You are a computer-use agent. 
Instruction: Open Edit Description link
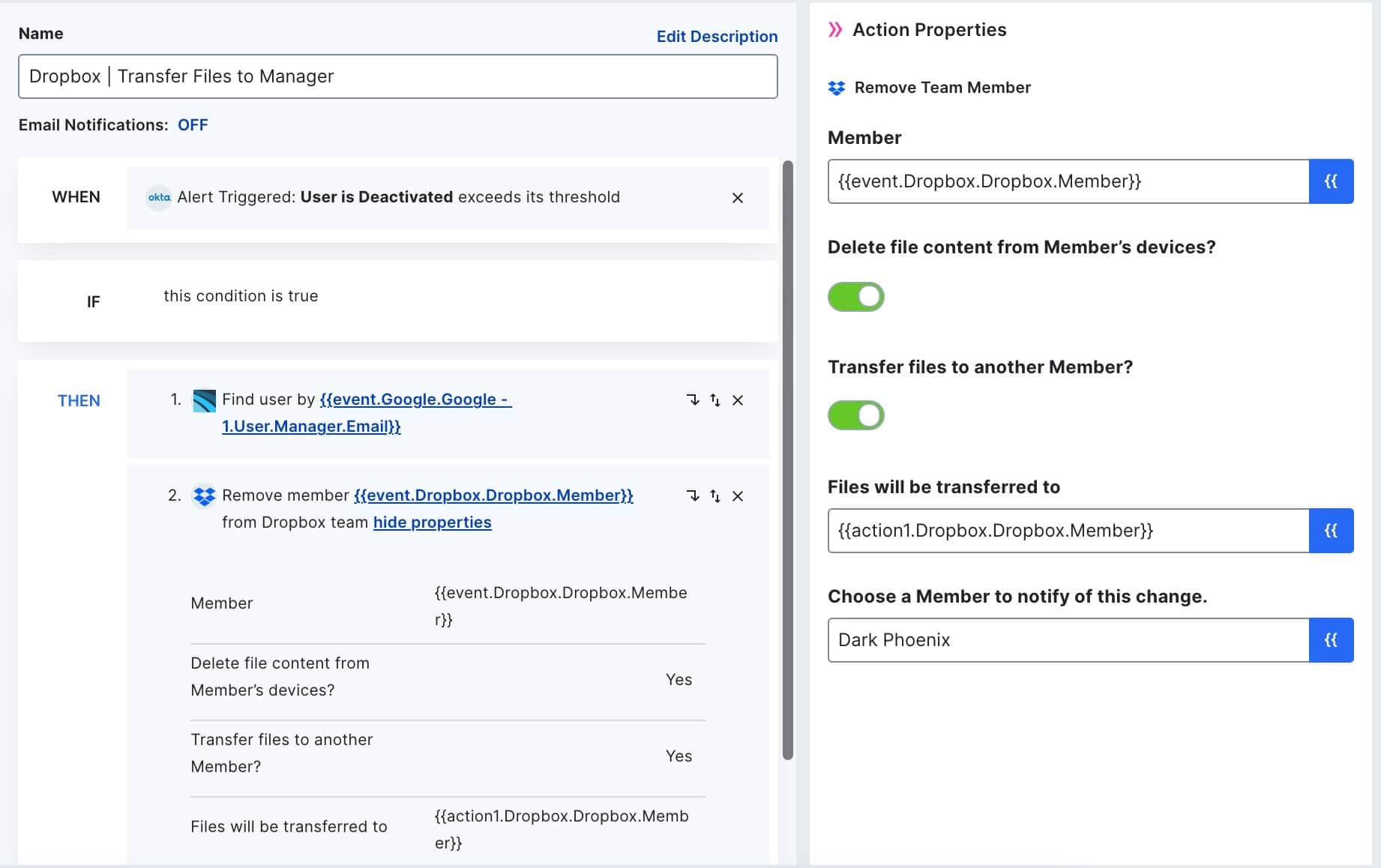[717, 37]
